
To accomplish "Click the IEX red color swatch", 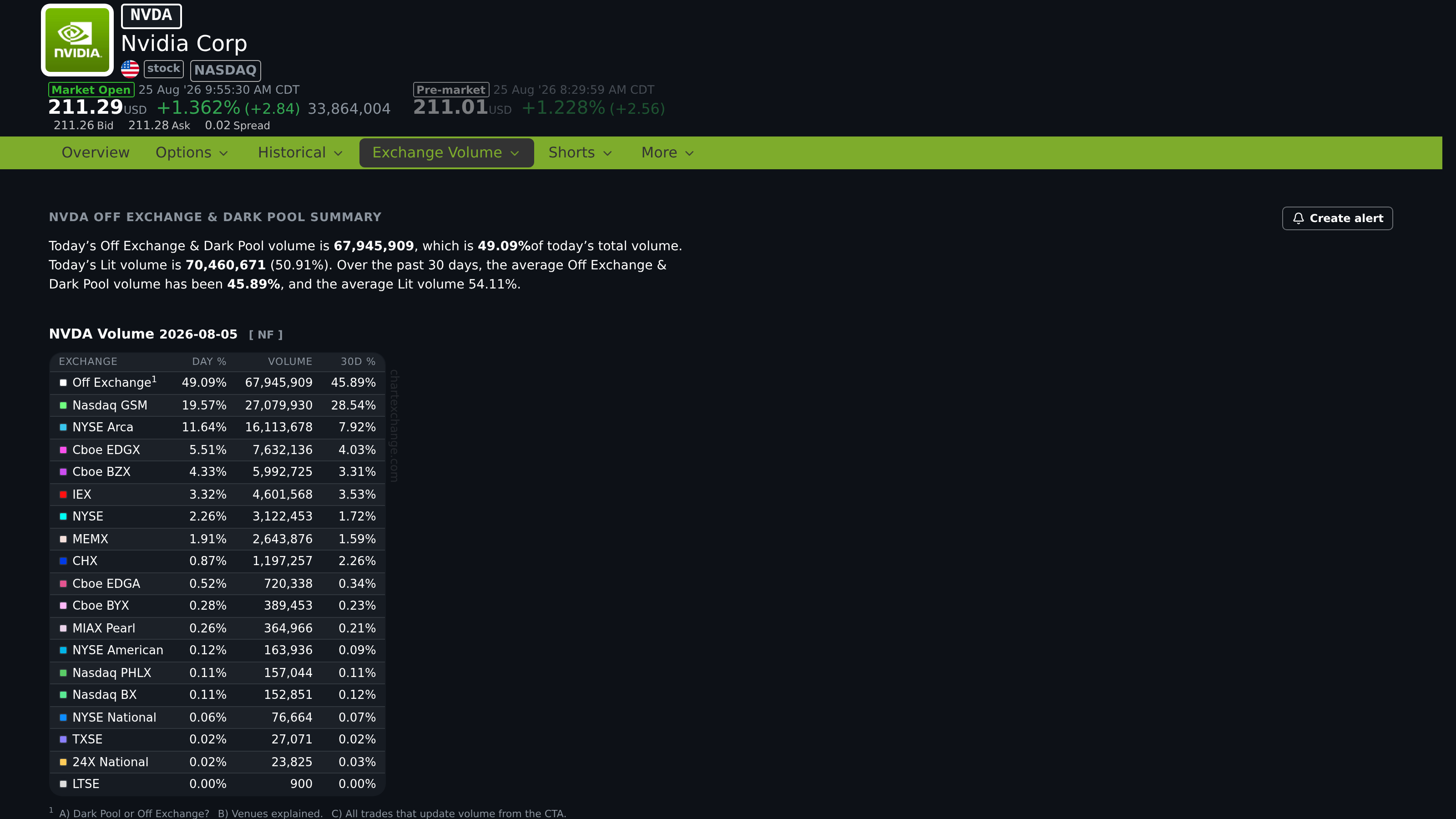I will 63,495.
